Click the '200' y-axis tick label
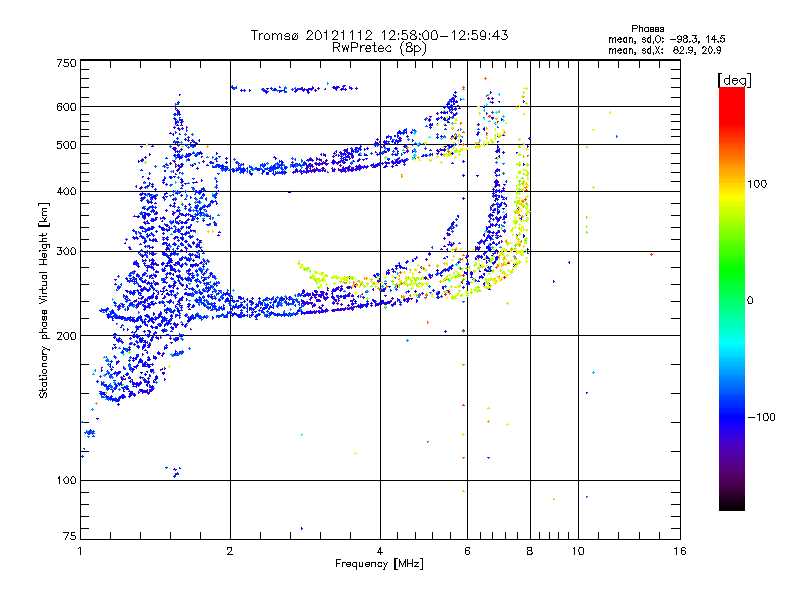Image resolution: width=800 pixels, height=600 pixels. click(x=66, y=336)
